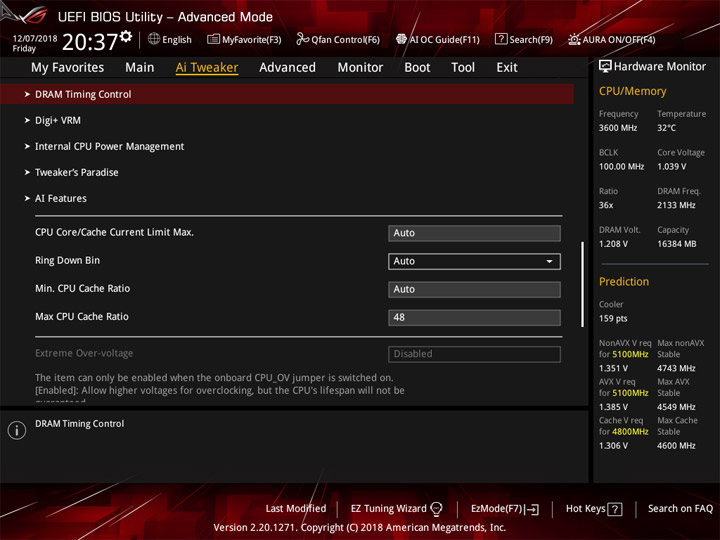
Task: Click the 36x ratio value
Action: (x=606, y=205)
